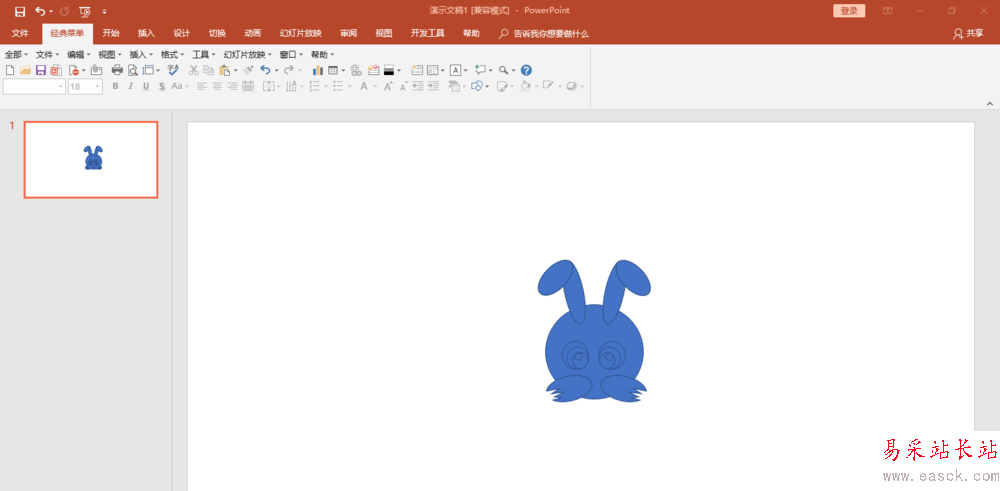Open the grayscale color mode swatch
The image size is (1000, 491).
[x=390, y=70]
